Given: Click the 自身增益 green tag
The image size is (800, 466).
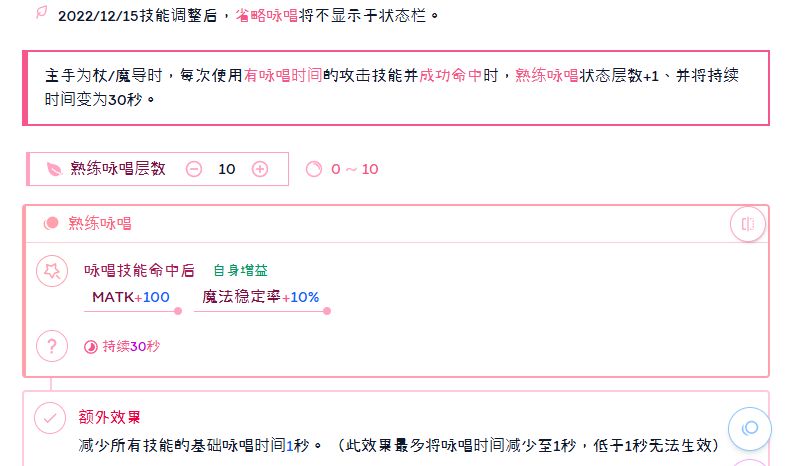Looking at the screenshot, I should click(x=240, y=271).
